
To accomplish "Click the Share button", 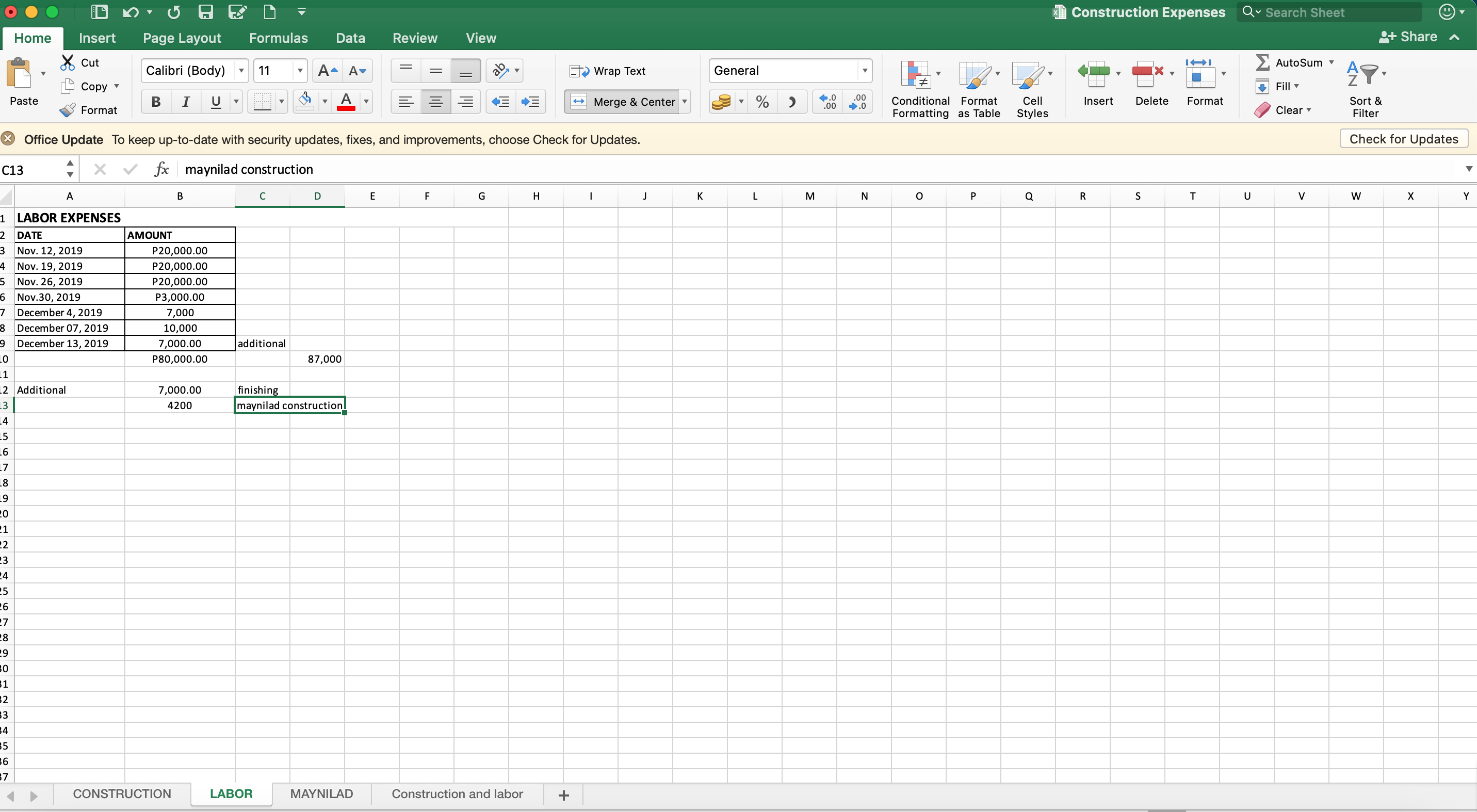I will tap(1408, 37).
